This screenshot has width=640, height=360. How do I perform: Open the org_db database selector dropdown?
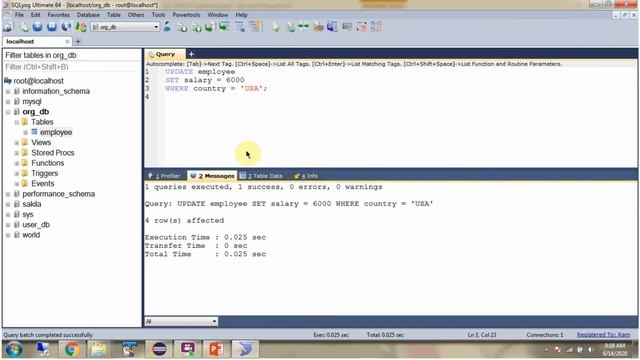[x=156, y=27]
